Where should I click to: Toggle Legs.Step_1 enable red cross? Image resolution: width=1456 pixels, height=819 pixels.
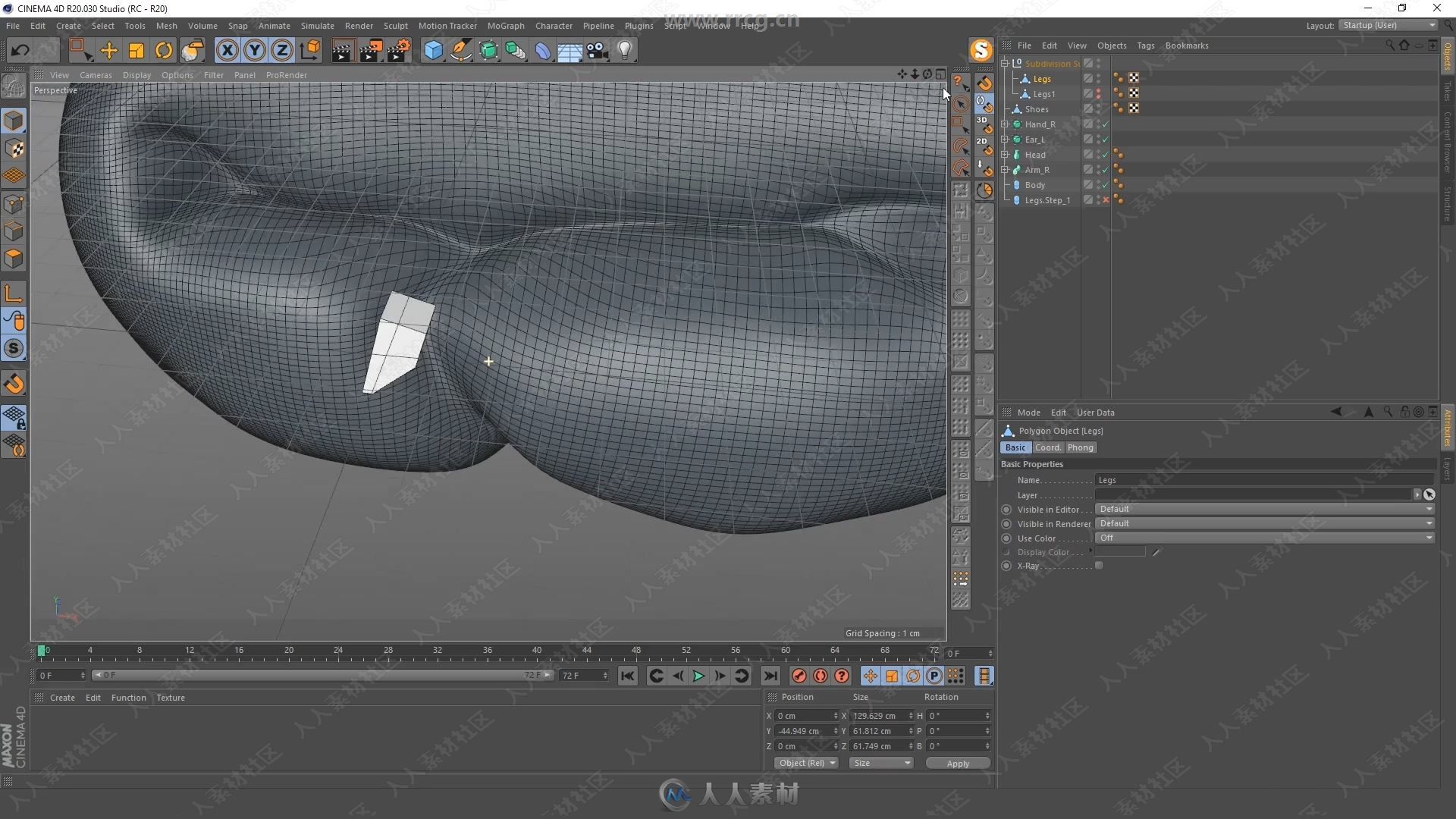(1106, 200)
